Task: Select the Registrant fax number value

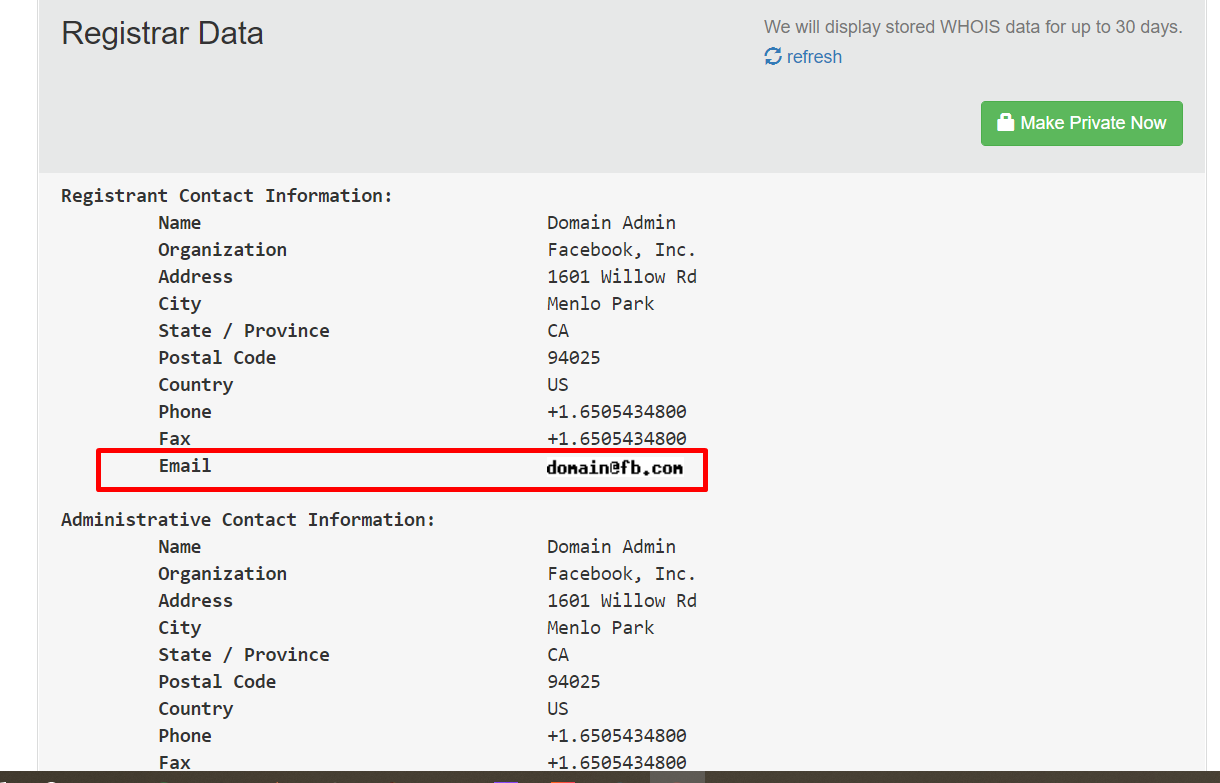Action: (617, 439)
